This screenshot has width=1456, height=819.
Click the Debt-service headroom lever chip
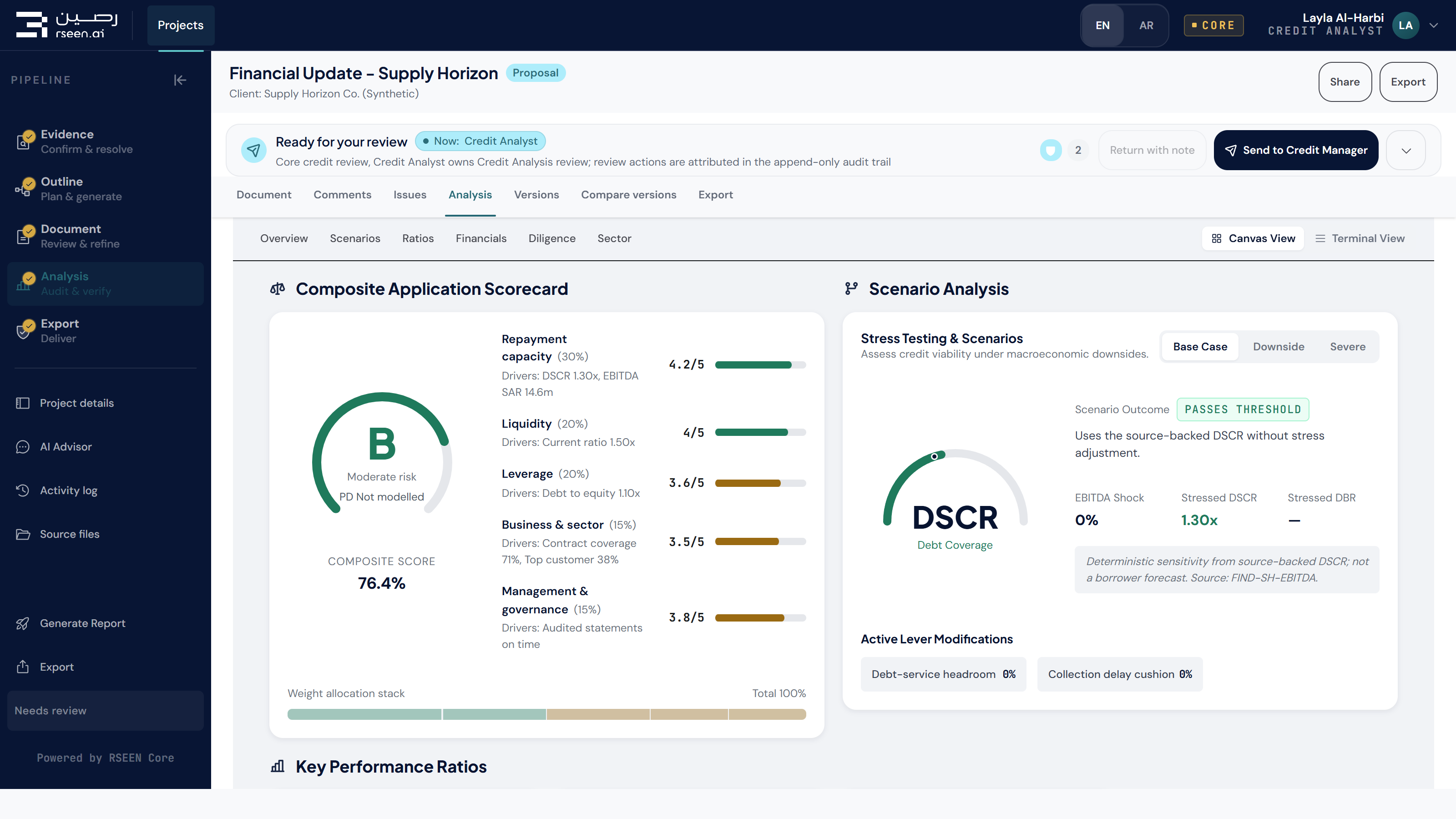943,674
